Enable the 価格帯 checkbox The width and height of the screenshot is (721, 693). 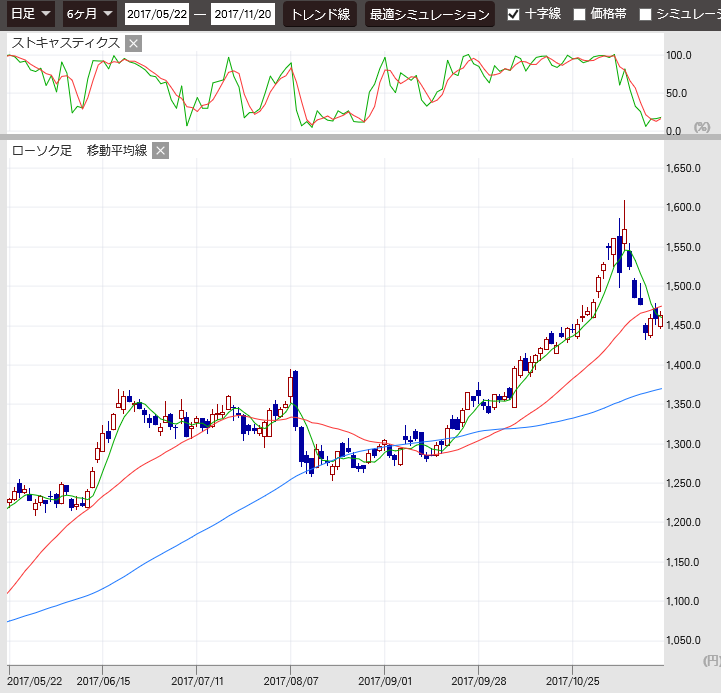coord(579,15)
